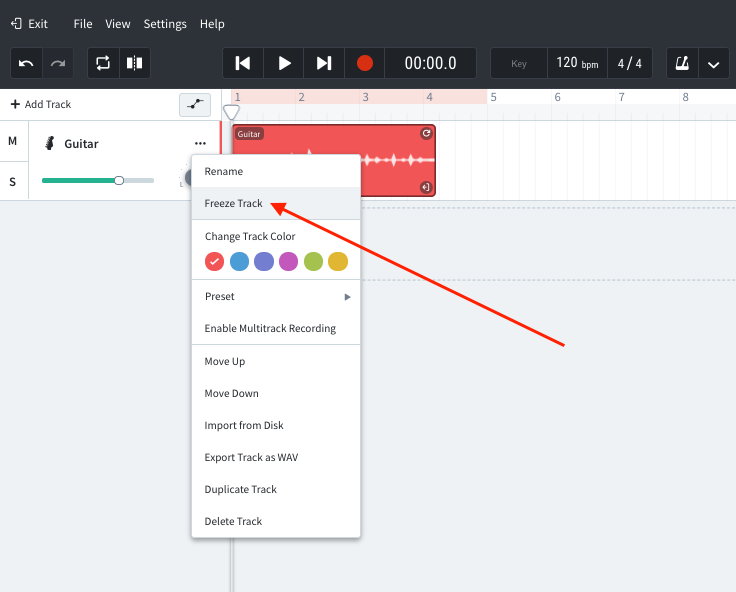
Task: Toggle cycle loop mode
Action: [x=103, y=63]
